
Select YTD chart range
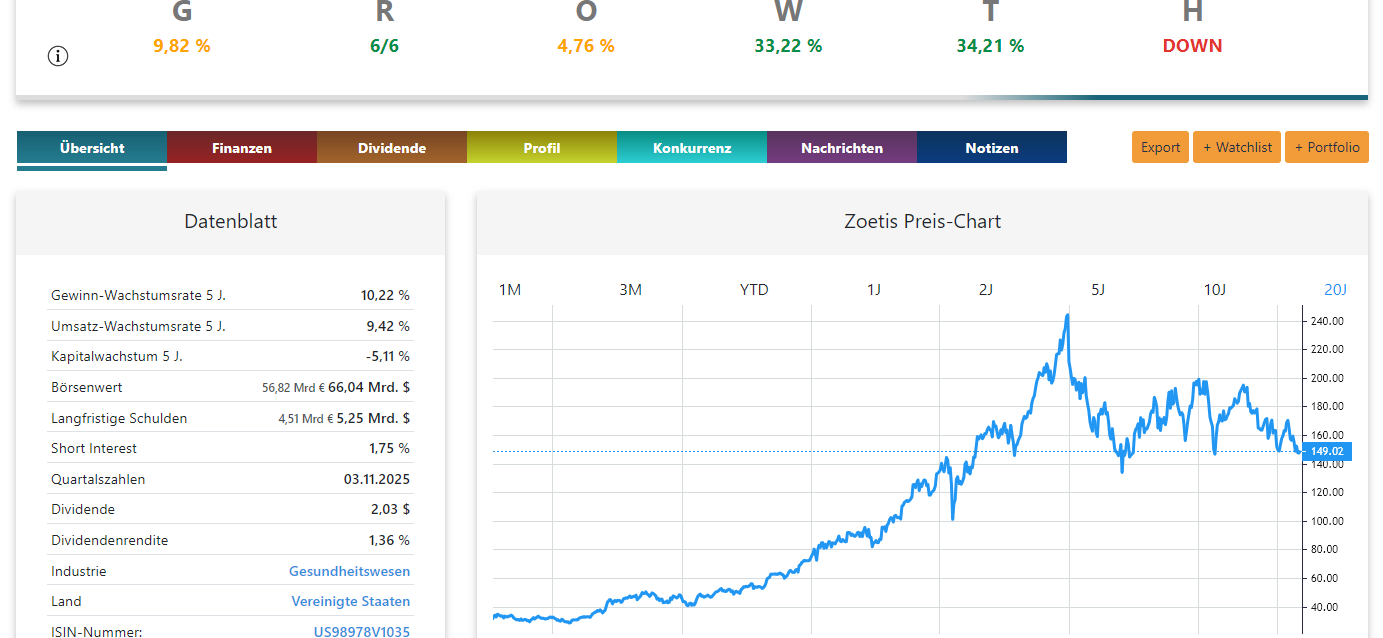(x=754, y=290)
